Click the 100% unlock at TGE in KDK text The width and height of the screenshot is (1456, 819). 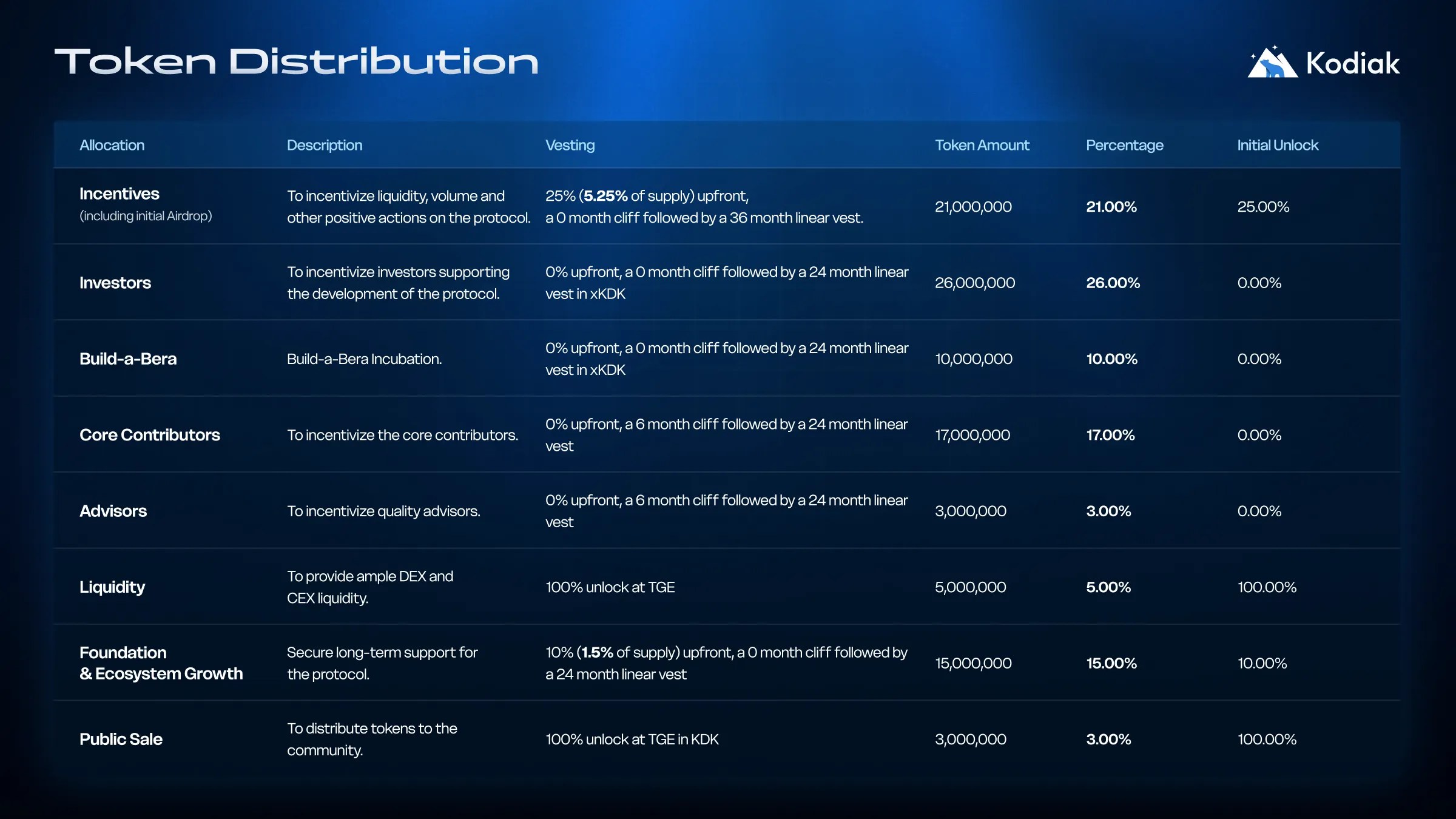632,740
